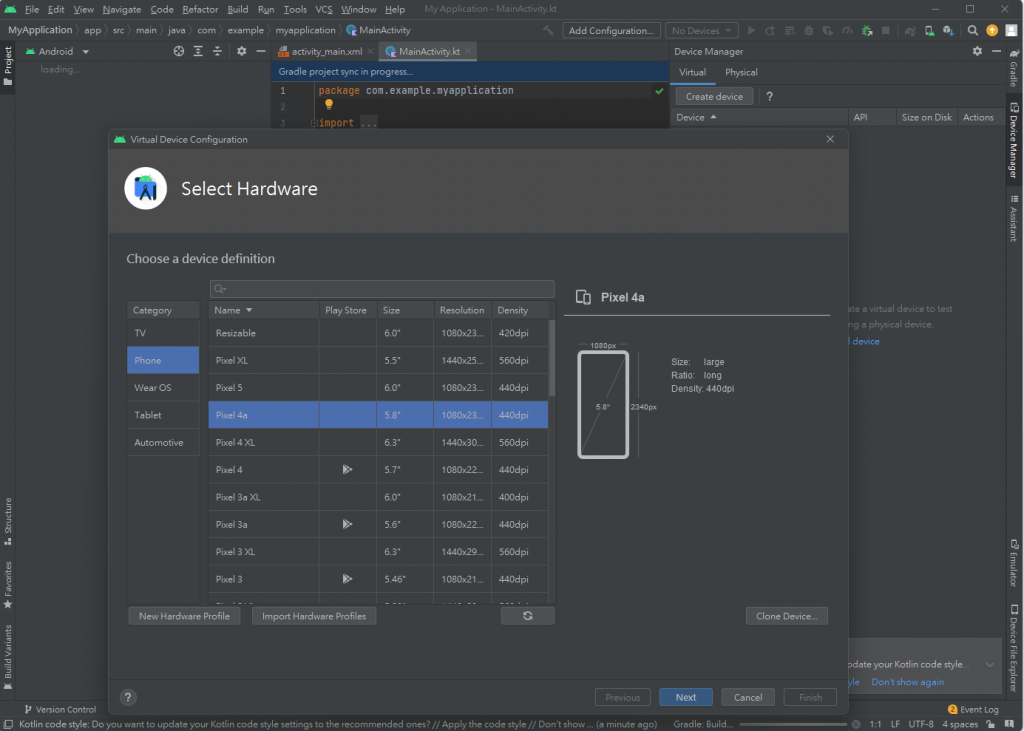Open the Event Log in status bar
The image size is (1024, 731).
[973, 709]
